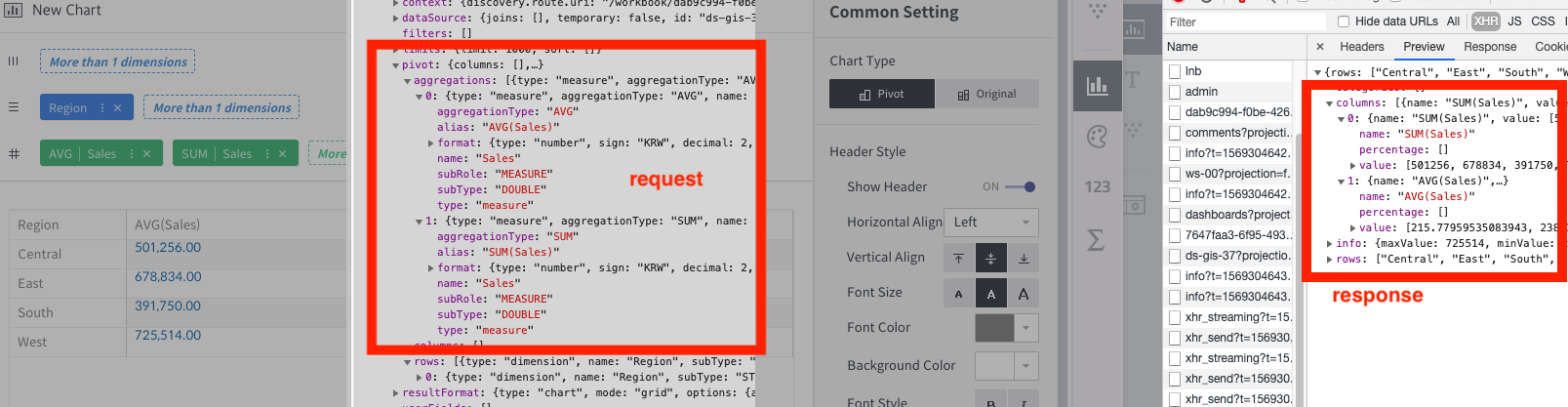Remove the SUM Sales measure pill

pos(282,154)
